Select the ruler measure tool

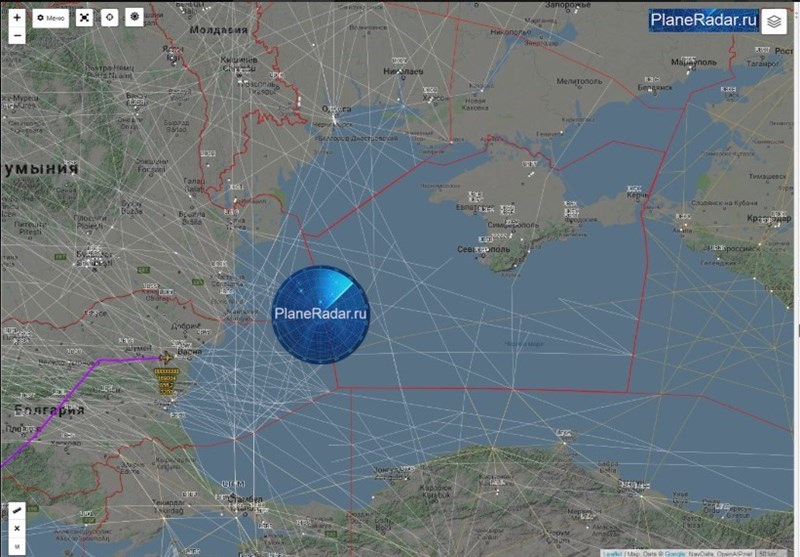click(x=17, y=510)
